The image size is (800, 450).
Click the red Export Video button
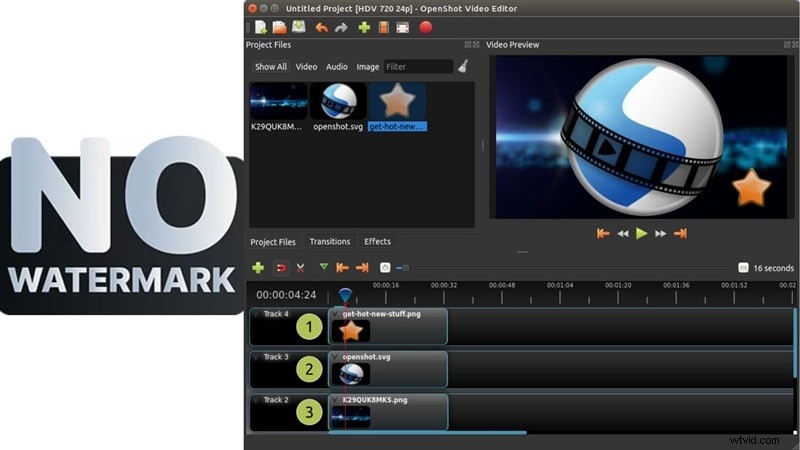pyautogui.click(x=426, y=28)
